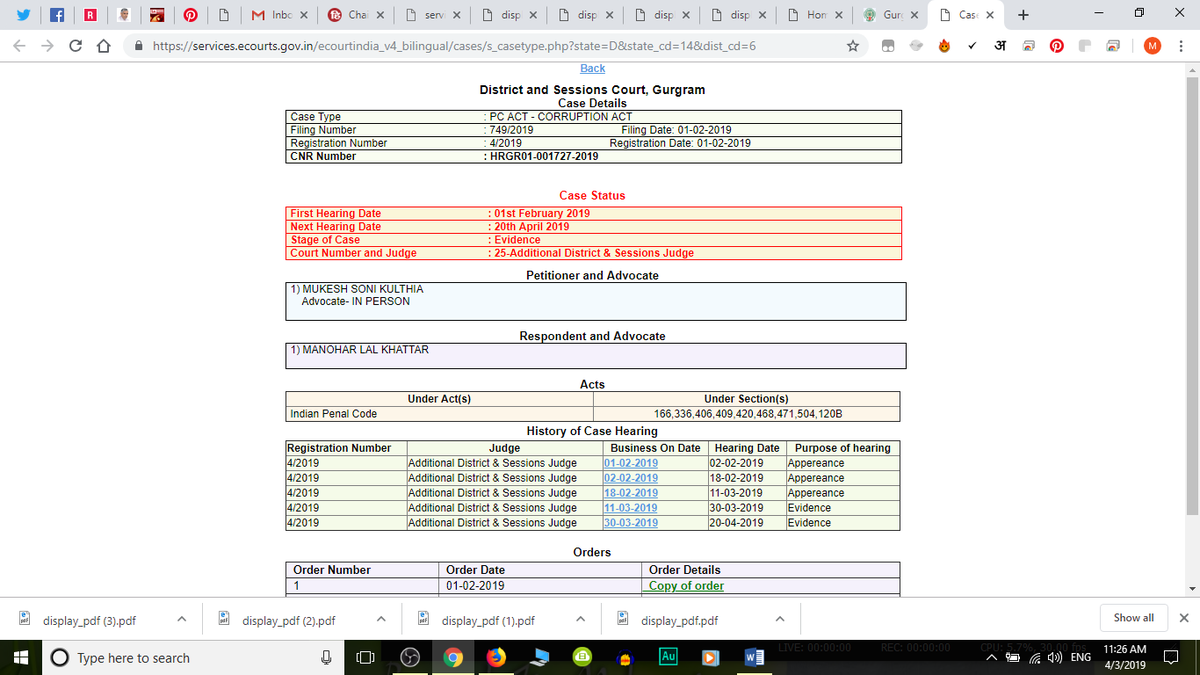Open Task View from taskbar
Image resolution: width=1200 pixels, height=675 pixels.
pos(366,658)
